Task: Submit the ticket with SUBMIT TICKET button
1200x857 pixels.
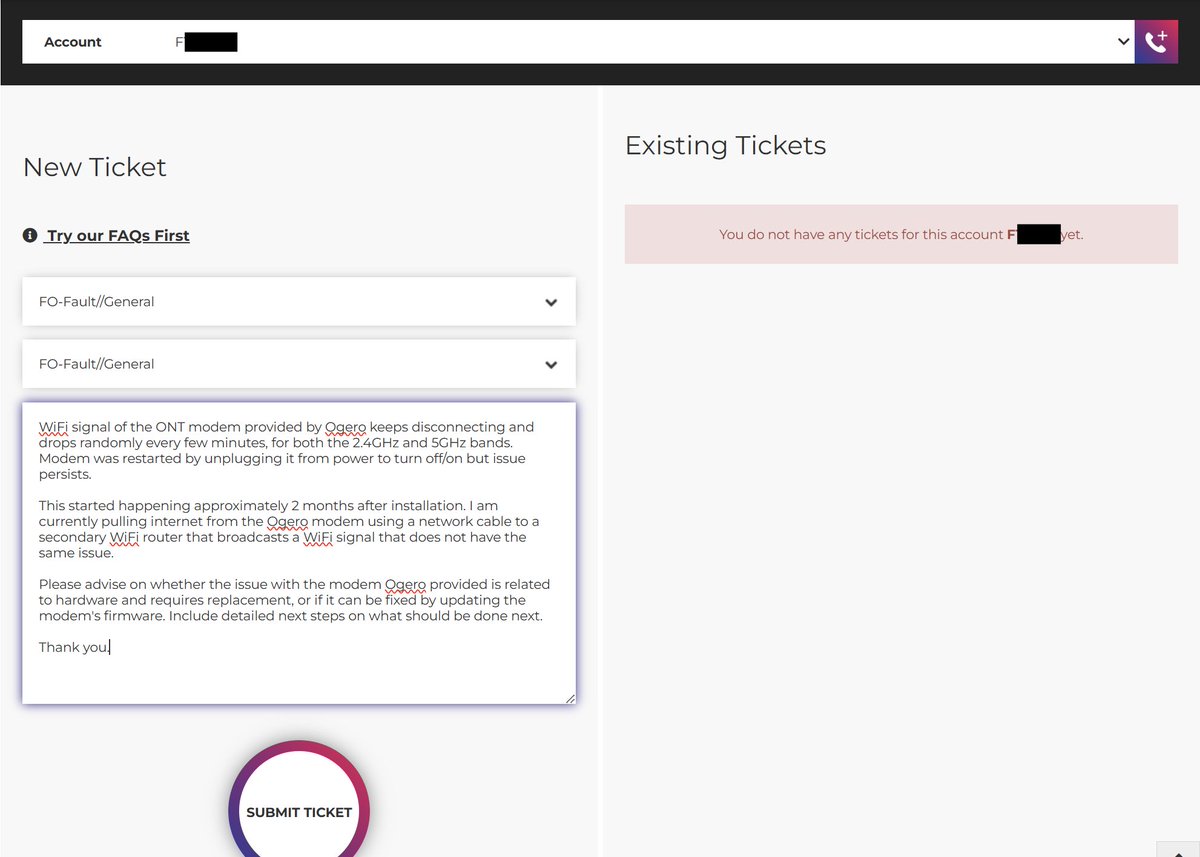Action: [299, 811]
